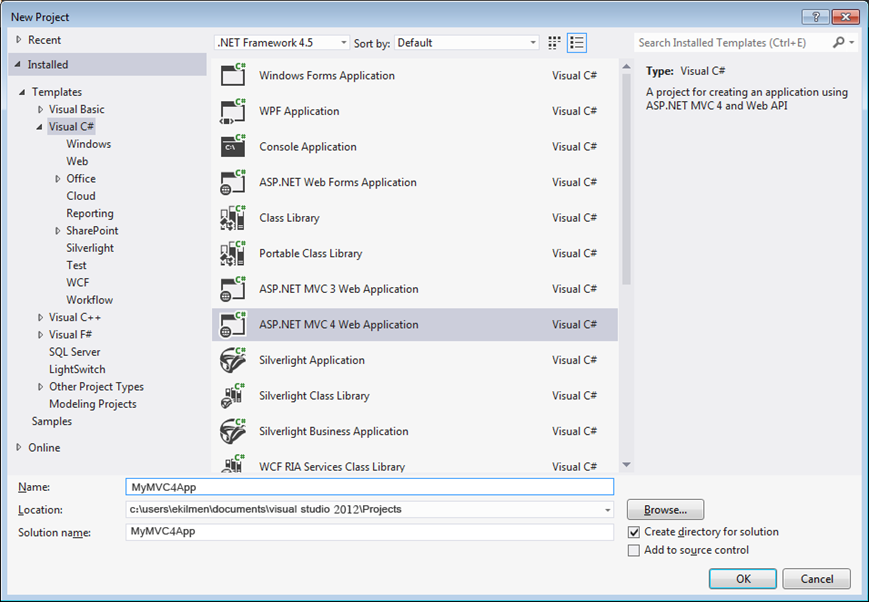Collapse the Visual C# node
The image size is (869, 602).
(x=39, y=127)
